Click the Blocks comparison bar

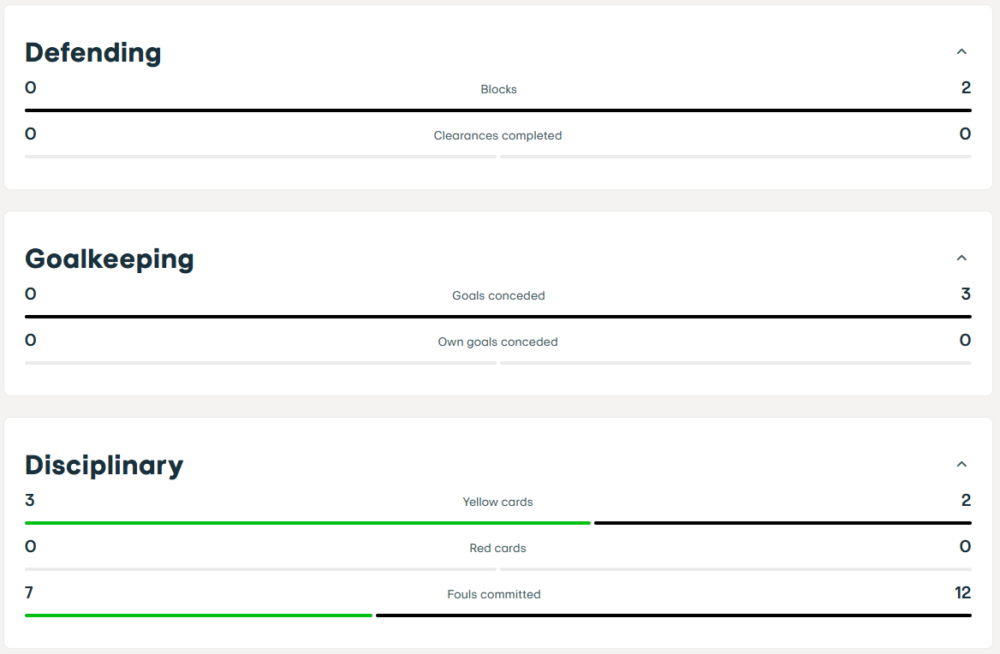point(498,110)
